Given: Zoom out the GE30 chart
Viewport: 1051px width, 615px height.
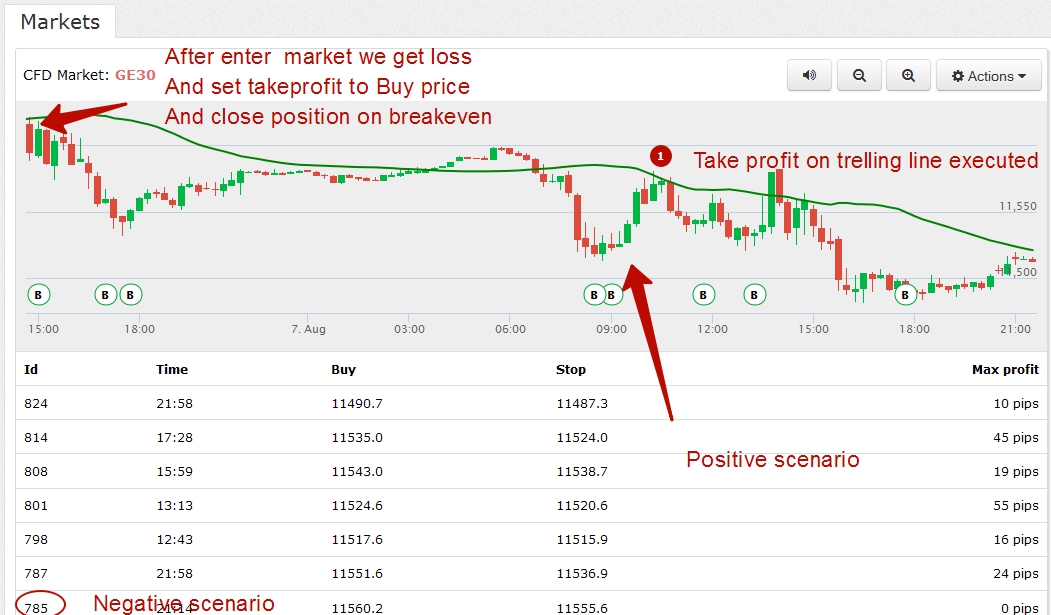Looking at the screenshot, I should (859, 76).
